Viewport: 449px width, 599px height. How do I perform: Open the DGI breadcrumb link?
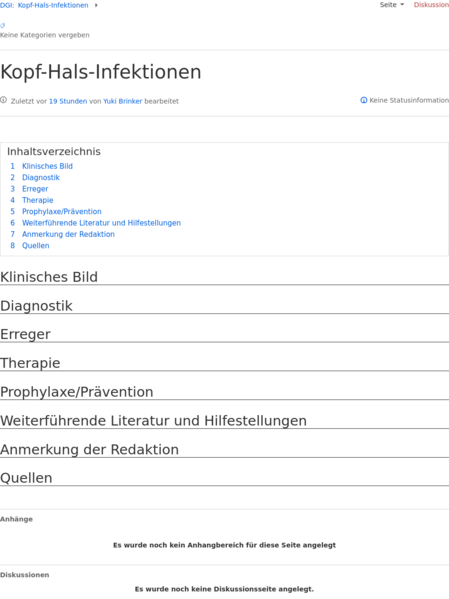pos(6,5)
